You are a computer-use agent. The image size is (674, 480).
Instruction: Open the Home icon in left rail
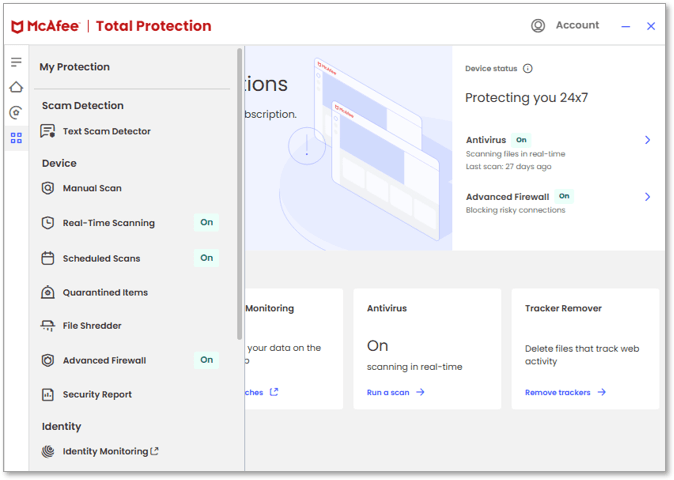click(16, 87)
